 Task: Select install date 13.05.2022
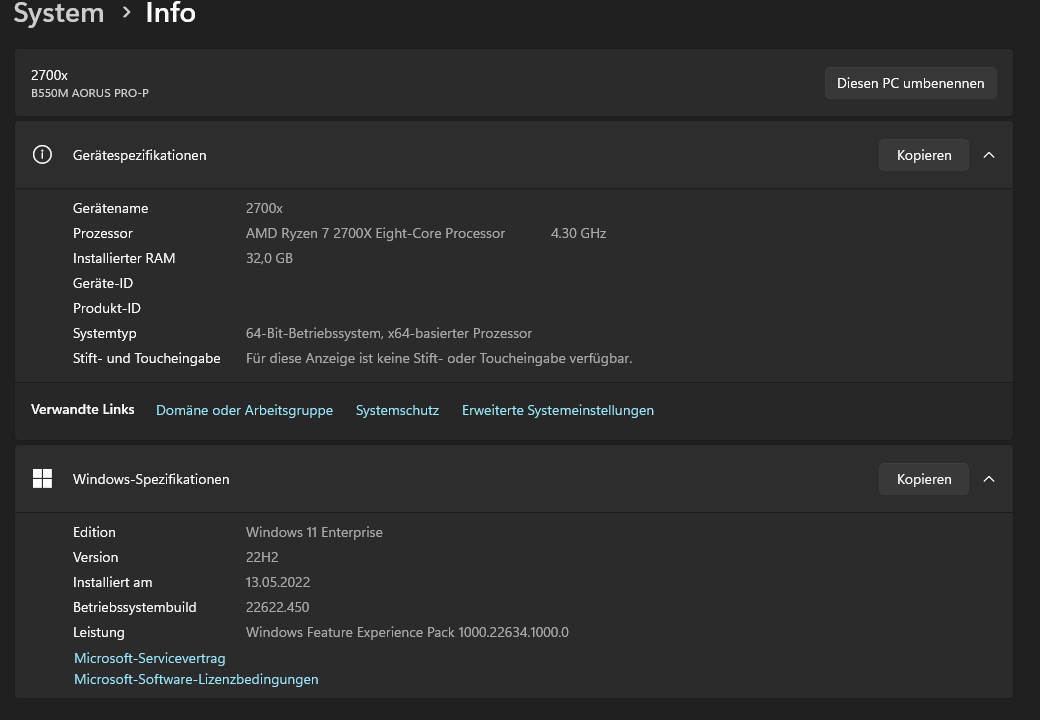278,583
